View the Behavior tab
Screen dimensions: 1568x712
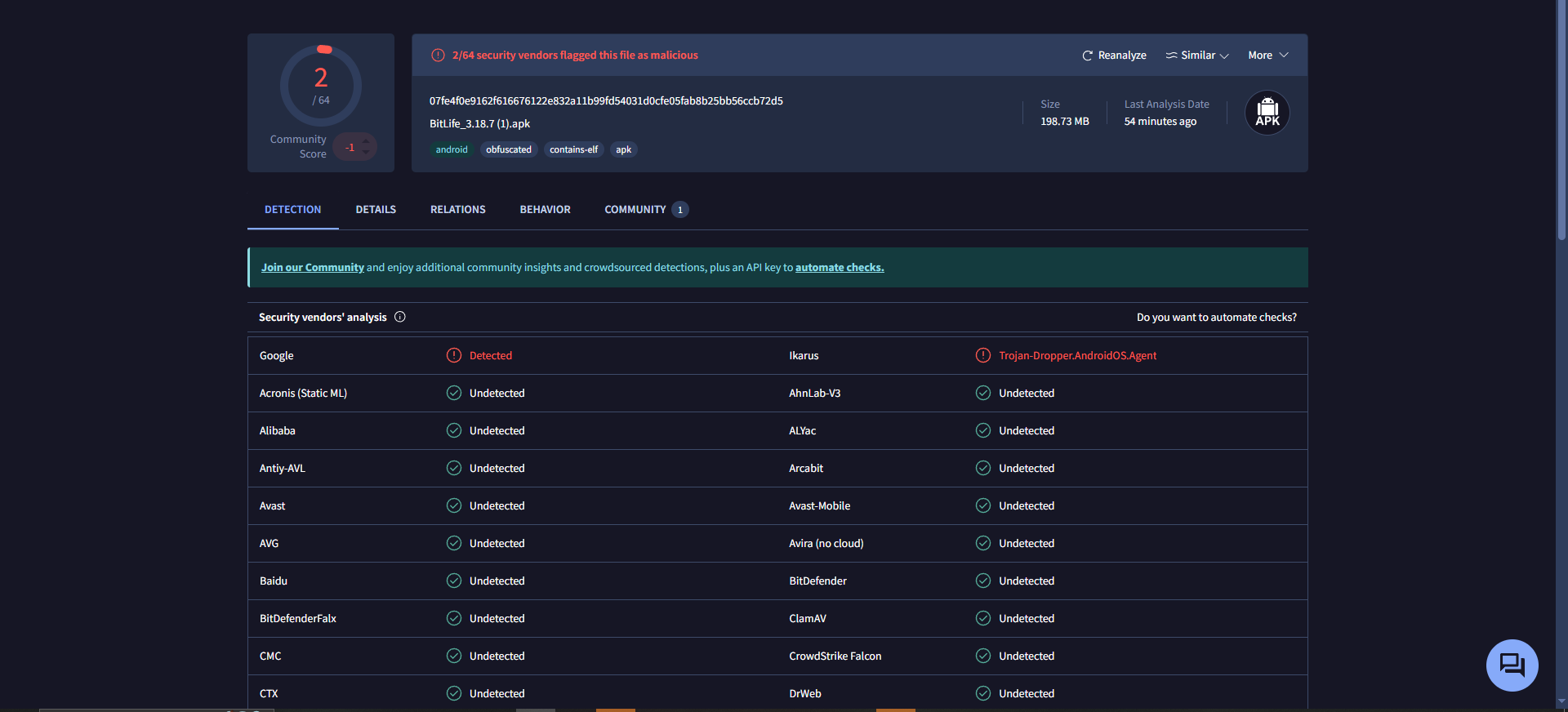tap(546, 210)
